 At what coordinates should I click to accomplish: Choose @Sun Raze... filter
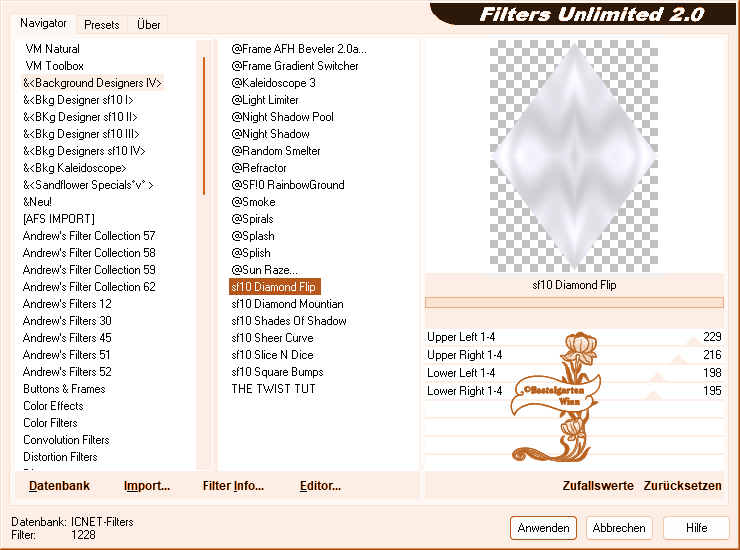coord(264,270)
